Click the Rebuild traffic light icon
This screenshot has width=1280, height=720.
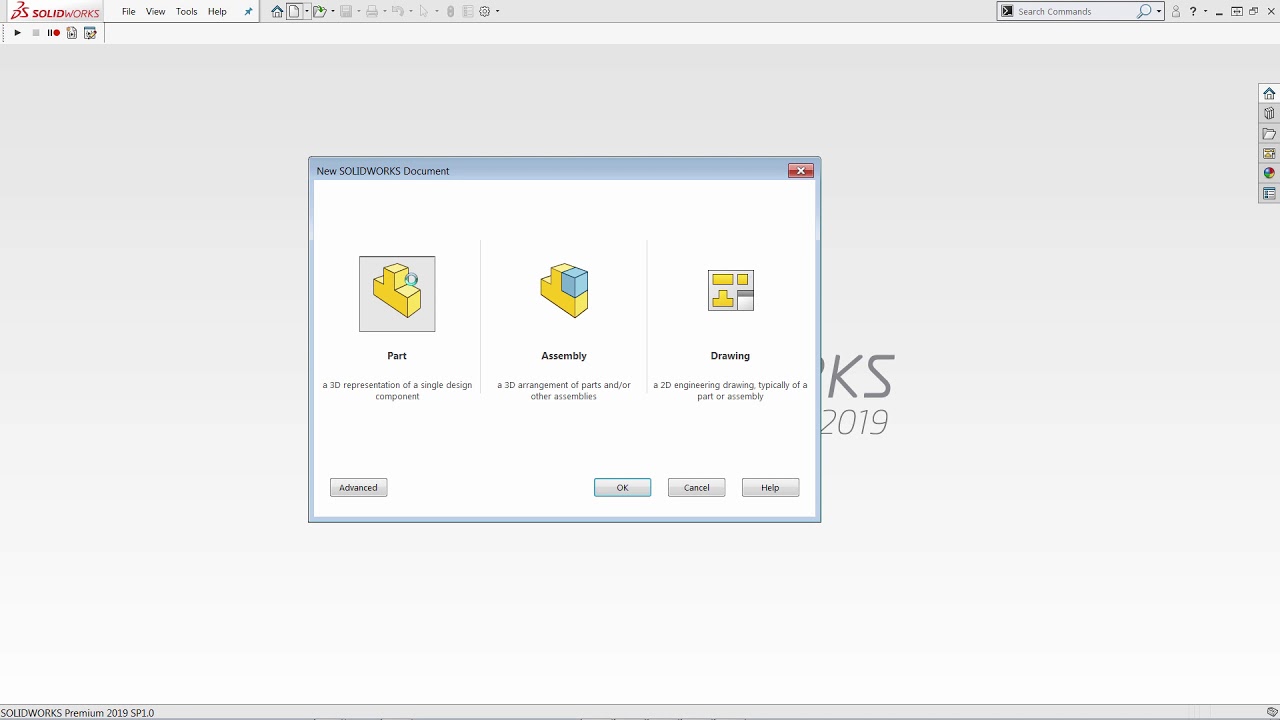pyautogui.click(x=450, y=11)
